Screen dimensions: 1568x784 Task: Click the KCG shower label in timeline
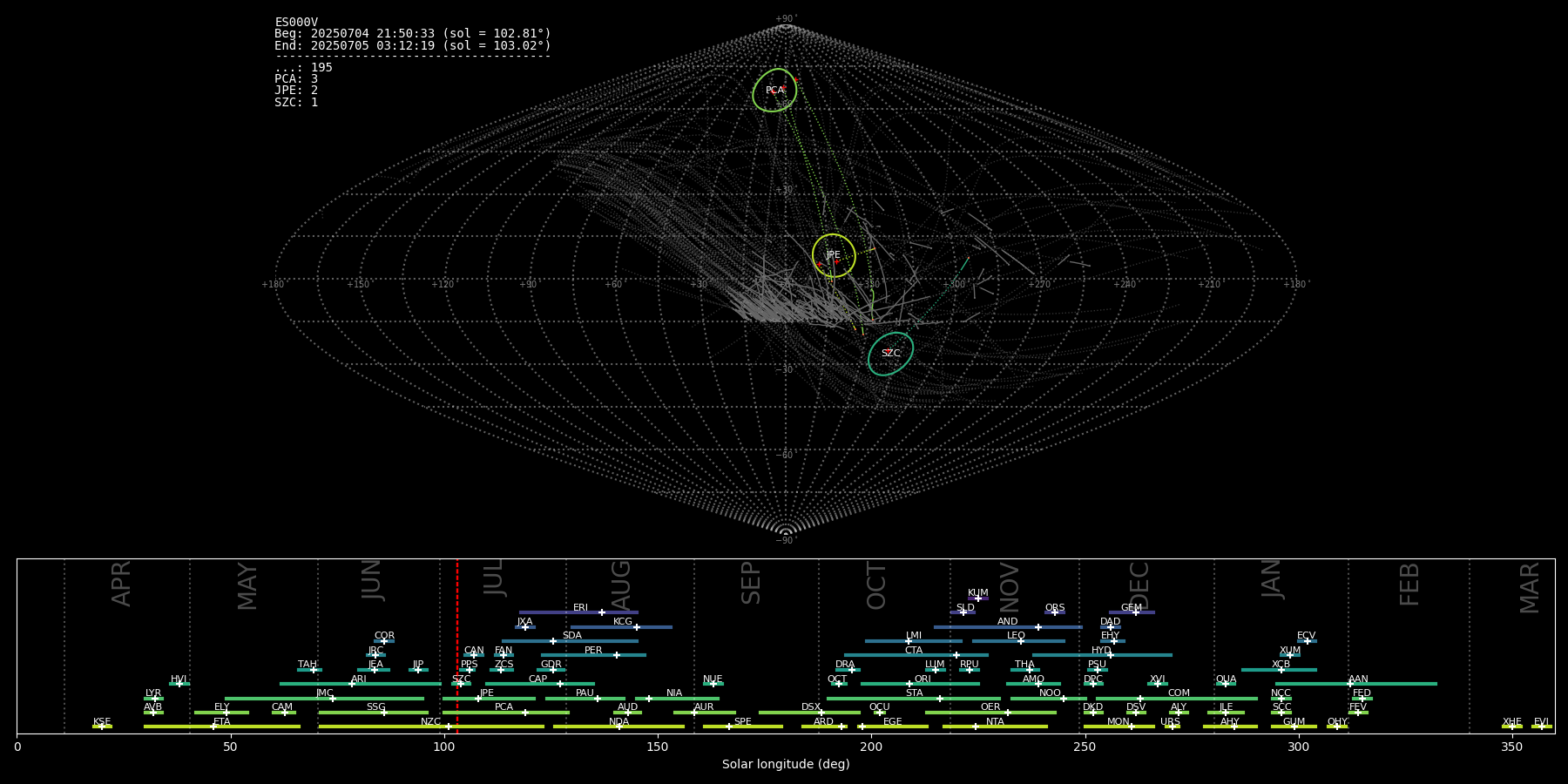click(623, 622)
